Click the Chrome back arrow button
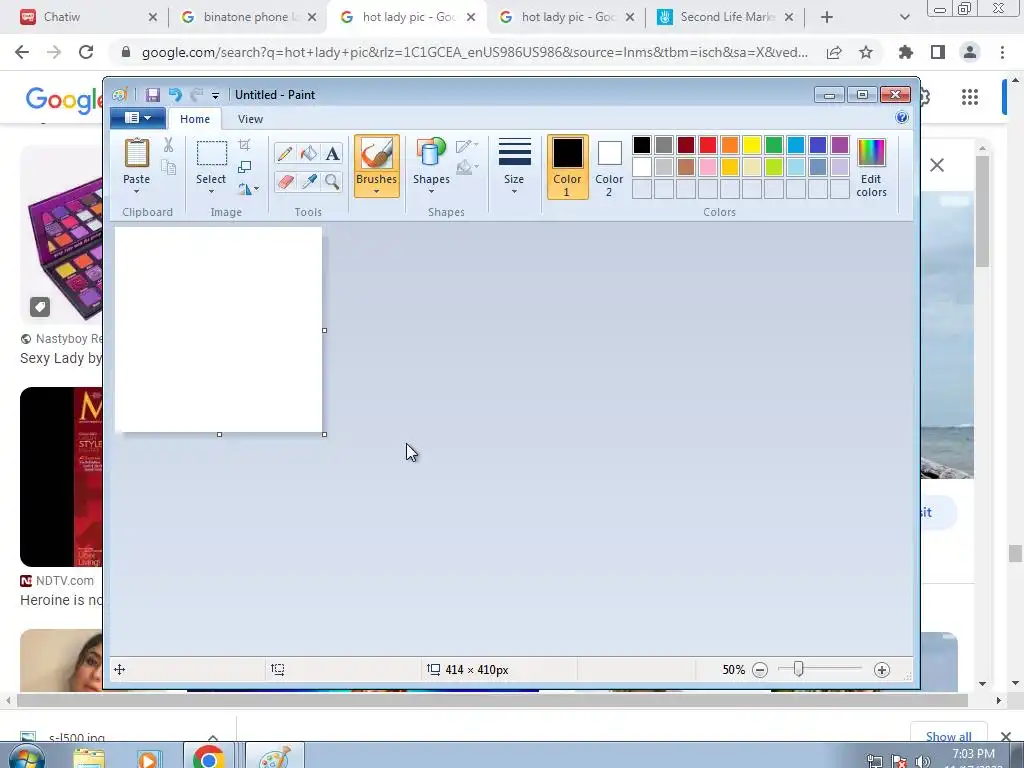Image resolution: width=1024 pixels, height=768 pixels. 22,52
